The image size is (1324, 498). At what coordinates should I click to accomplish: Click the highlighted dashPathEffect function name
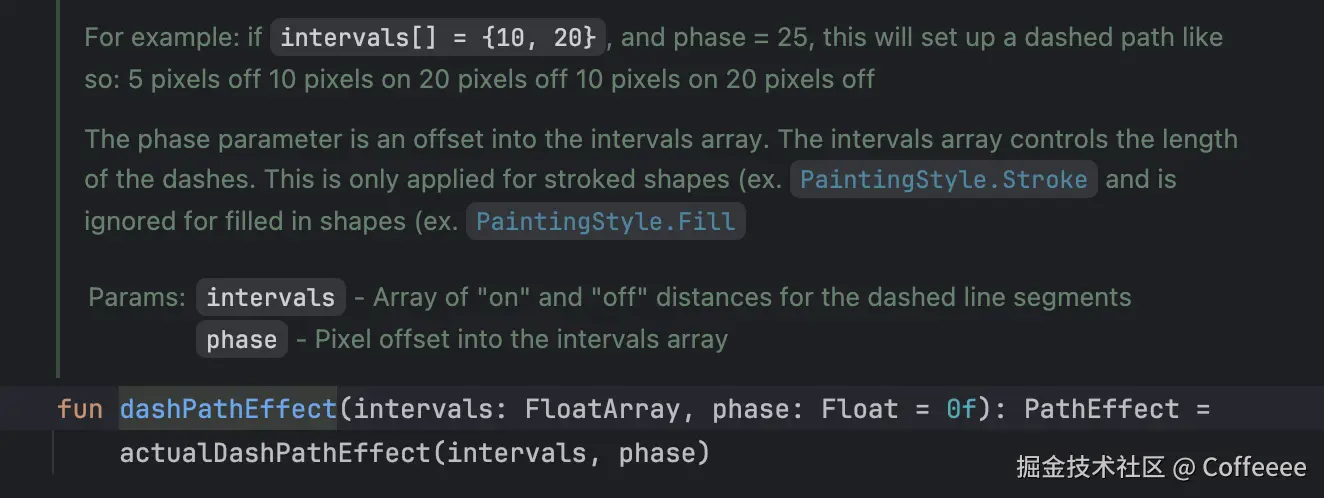tap(228, 409)
